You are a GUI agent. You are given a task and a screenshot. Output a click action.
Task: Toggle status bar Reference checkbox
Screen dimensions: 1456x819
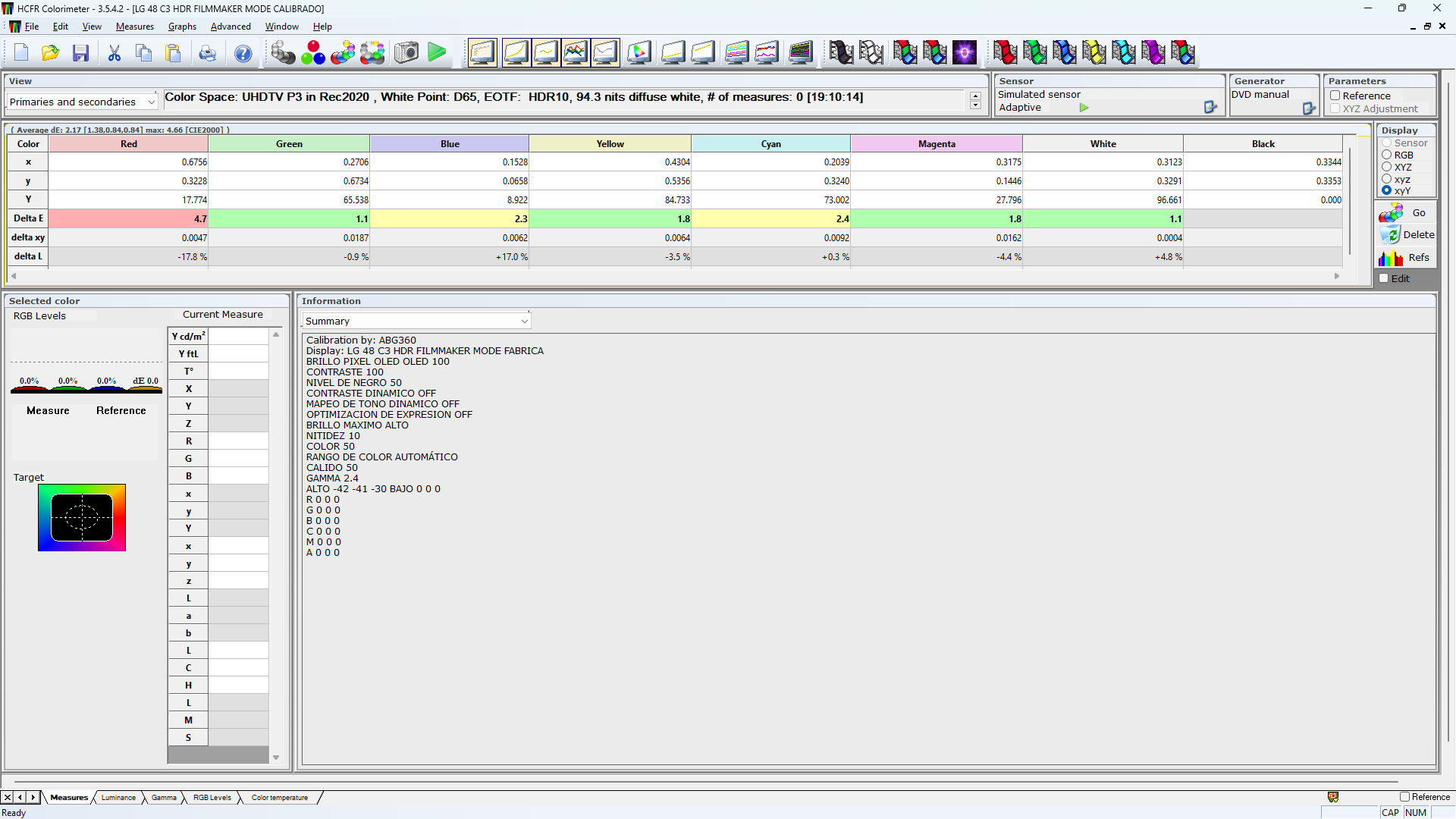tap(1404, 797)
